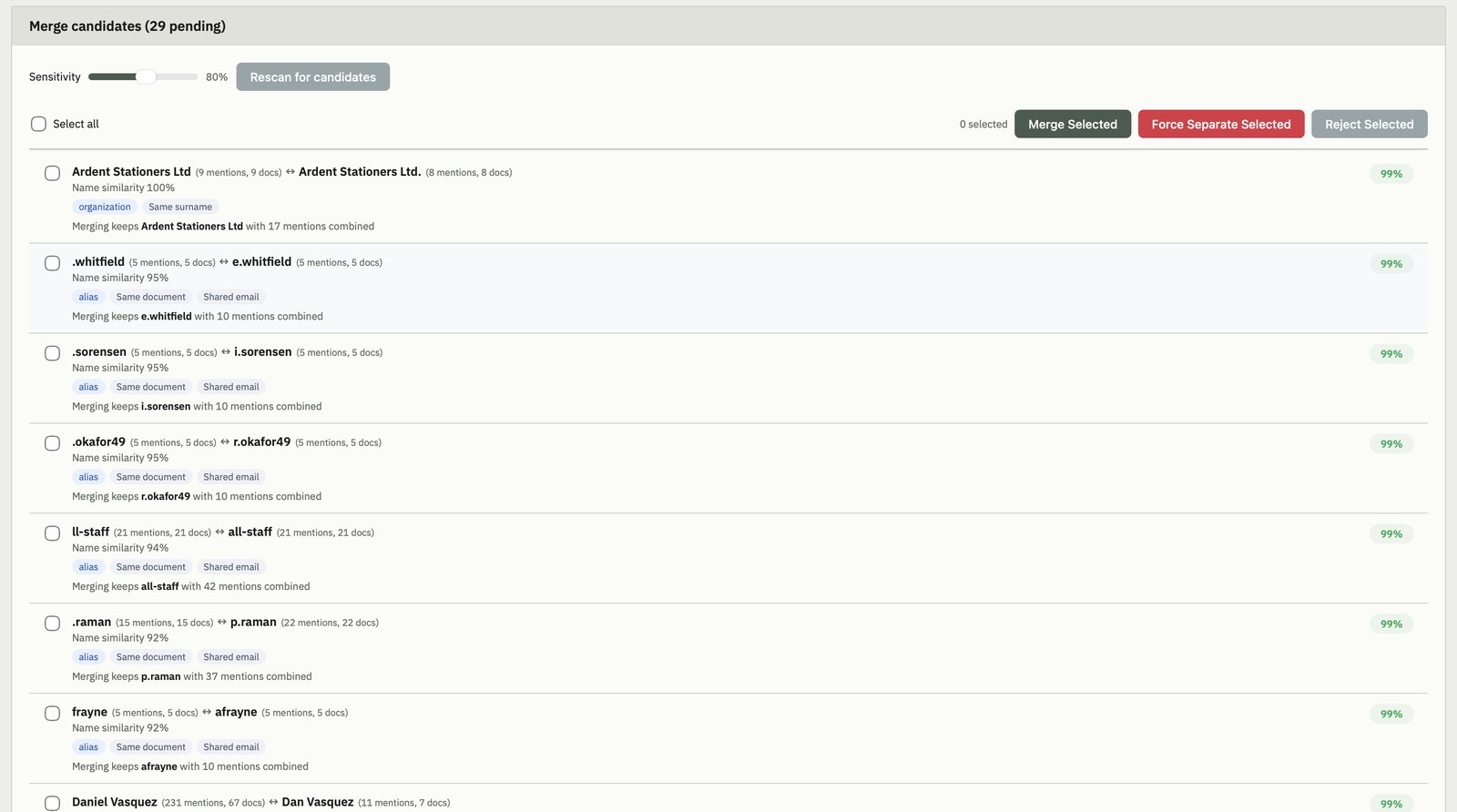Click the 99% confidence badge for Ardent Stationers
This screenshot has height=812, width=1457.
[1391, 174]
